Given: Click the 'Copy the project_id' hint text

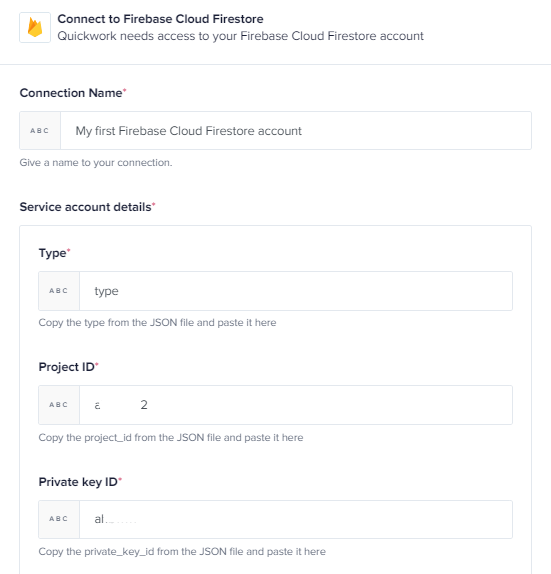Looking at the screenshot, I should [x=171, y=438].
